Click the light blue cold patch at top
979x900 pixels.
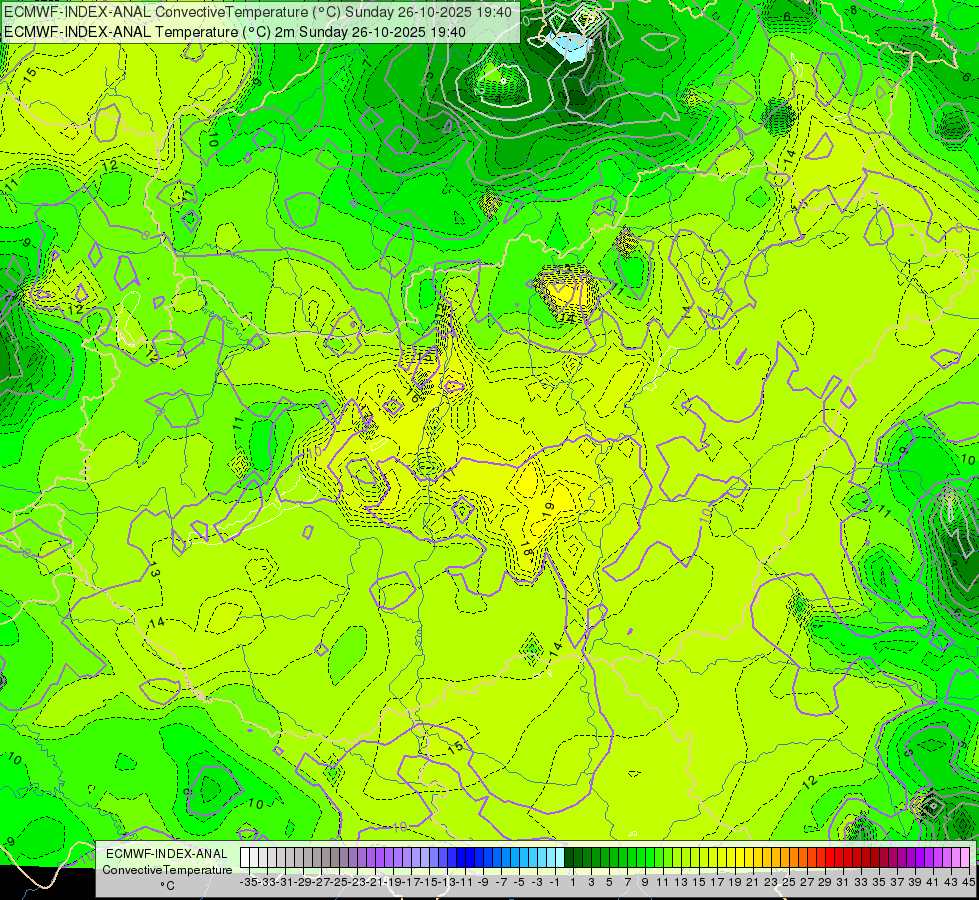[x=571, y=47]
